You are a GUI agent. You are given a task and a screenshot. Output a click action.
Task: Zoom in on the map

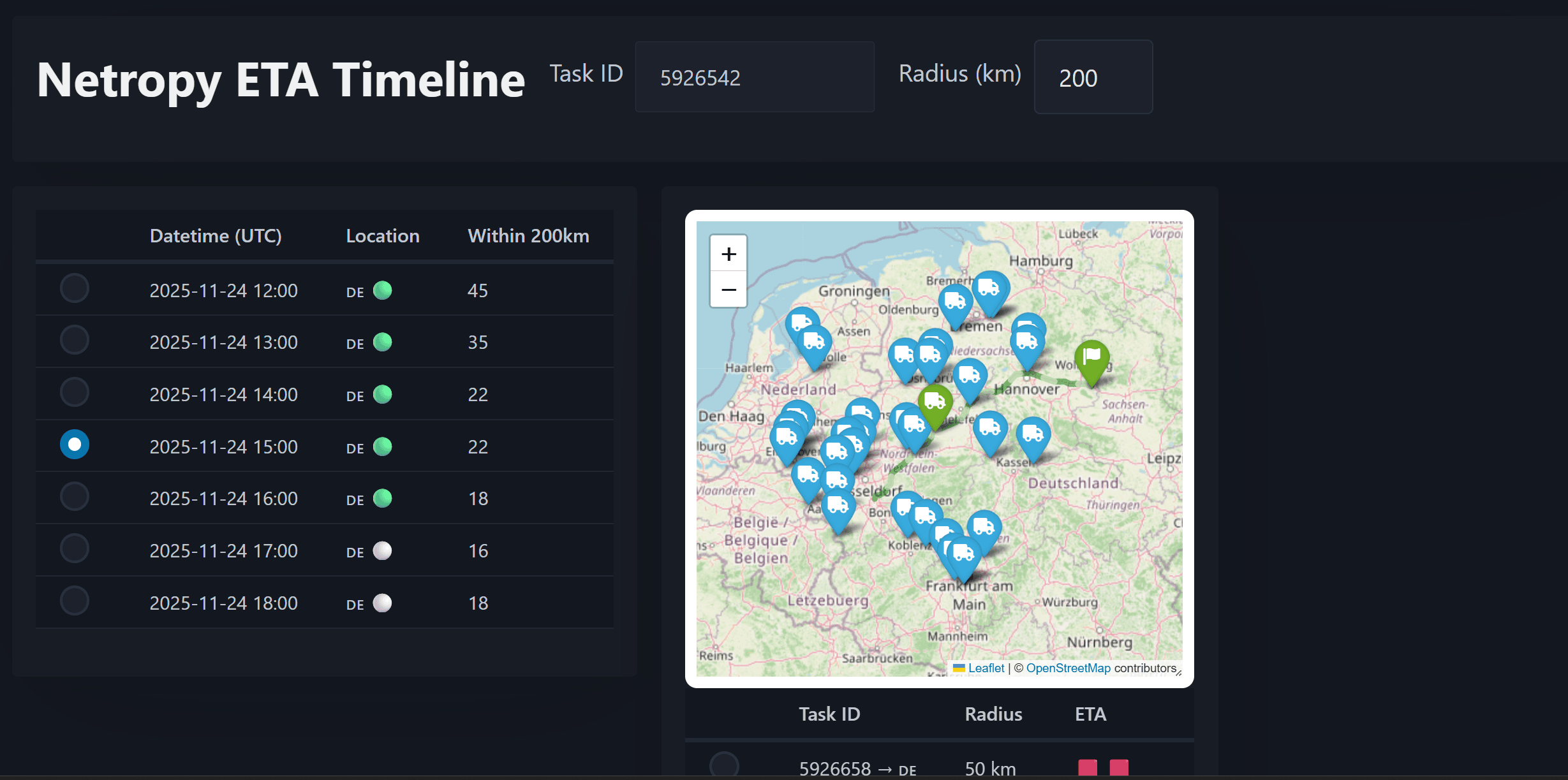pyautogui.click(x=729, y=254)
